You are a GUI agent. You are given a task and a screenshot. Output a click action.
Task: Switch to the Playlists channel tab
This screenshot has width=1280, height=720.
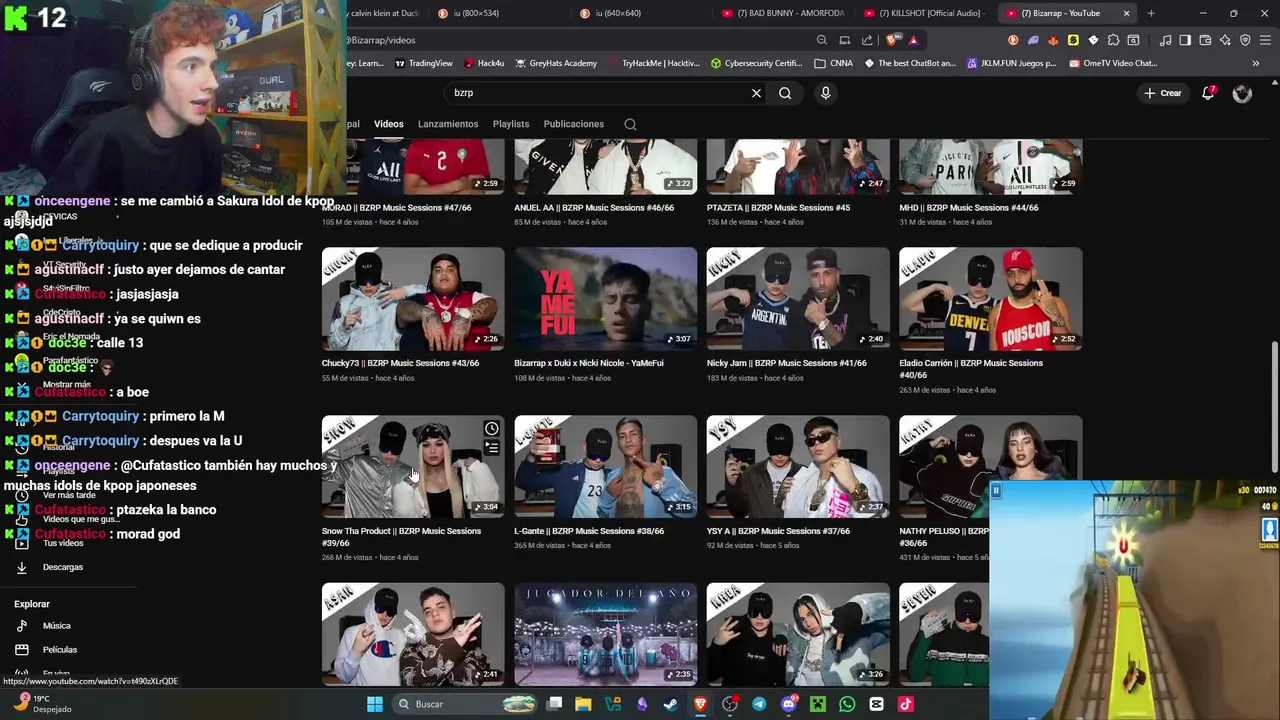click(511, 124)
